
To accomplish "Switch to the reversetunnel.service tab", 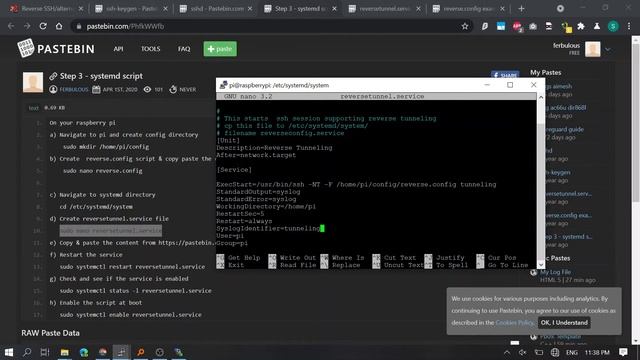I will coord(384,8).
